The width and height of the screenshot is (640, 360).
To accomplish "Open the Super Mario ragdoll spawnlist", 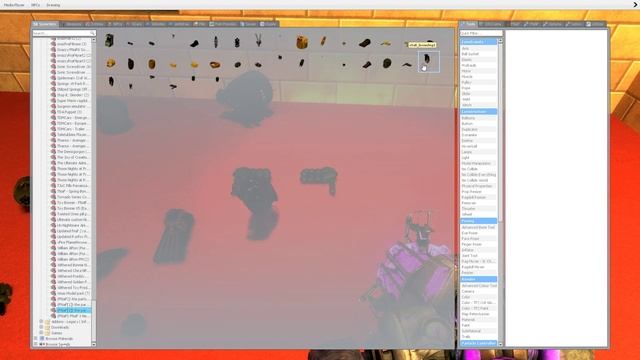I will tap(70, 100).
